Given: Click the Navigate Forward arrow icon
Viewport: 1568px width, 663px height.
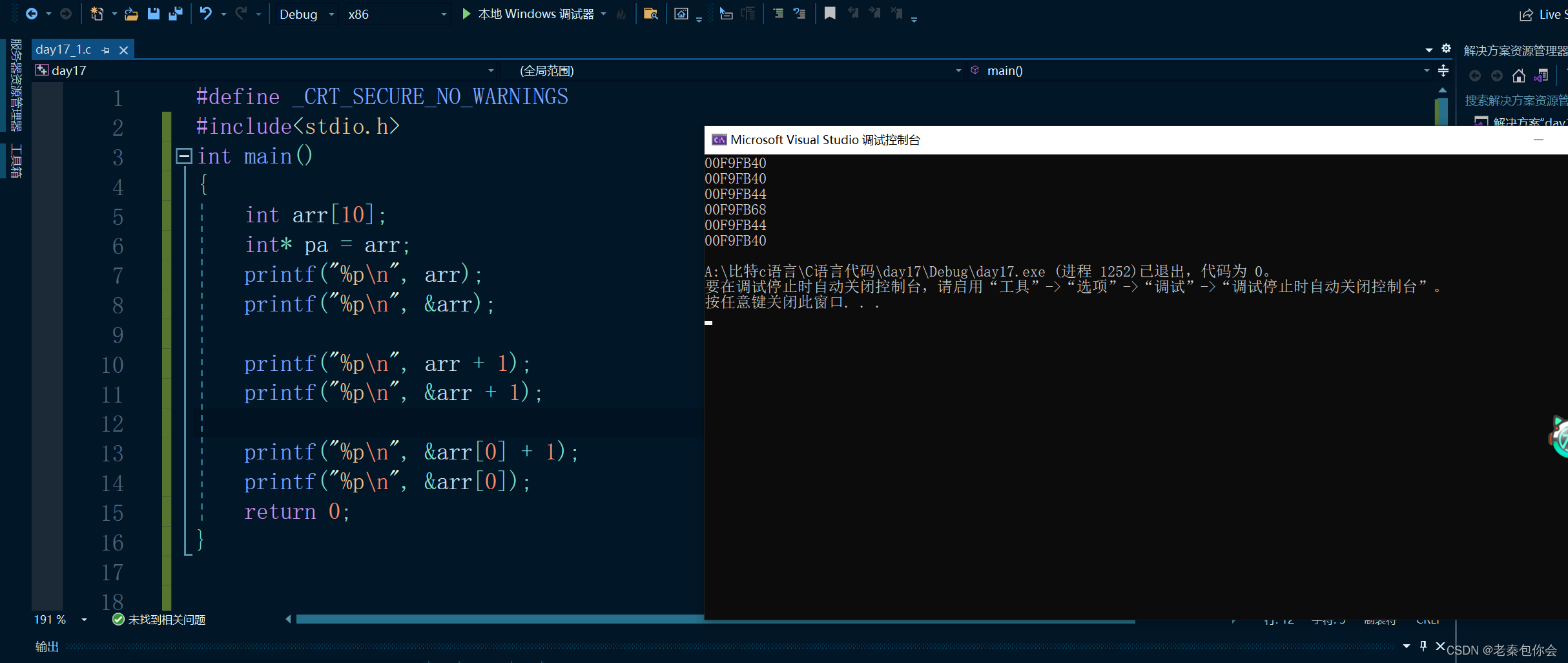Looking at the screenshot, I should click(65, 14).
